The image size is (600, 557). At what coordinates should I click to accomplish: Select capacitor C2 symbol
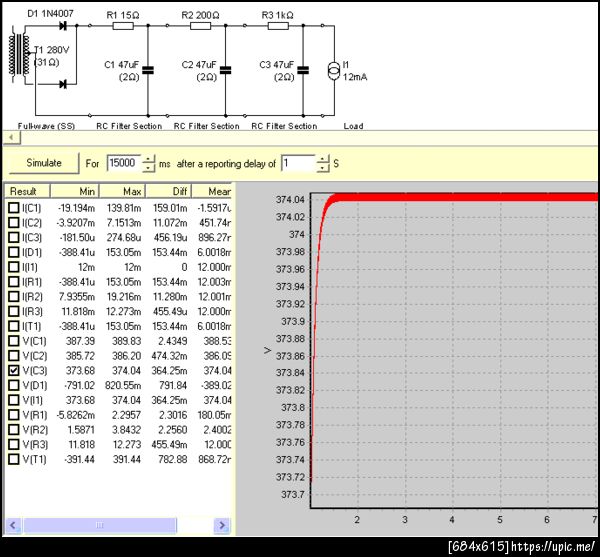[226, 70]
